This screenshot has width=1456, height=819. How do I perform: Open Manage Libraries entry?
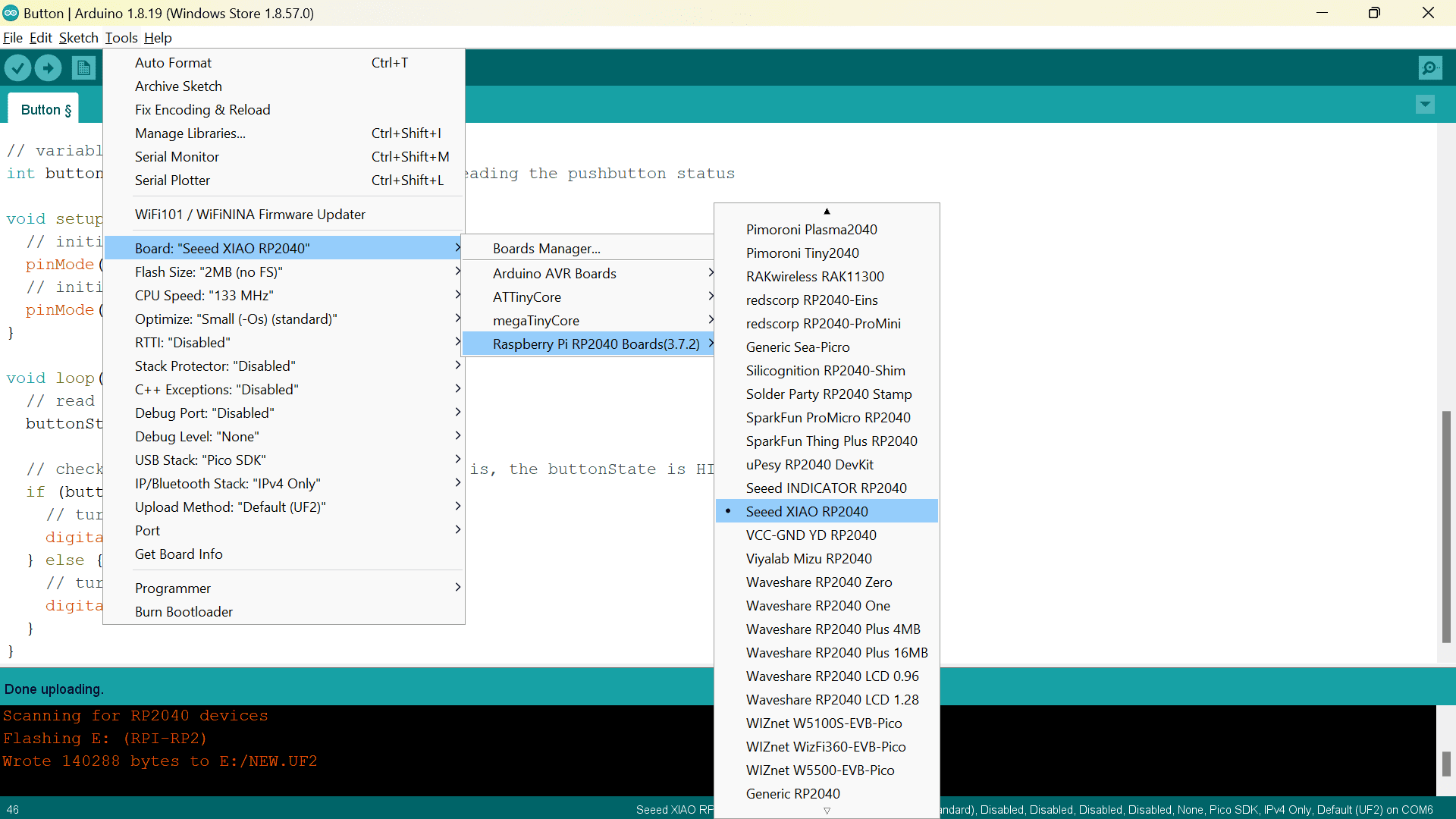coord(284,133)
